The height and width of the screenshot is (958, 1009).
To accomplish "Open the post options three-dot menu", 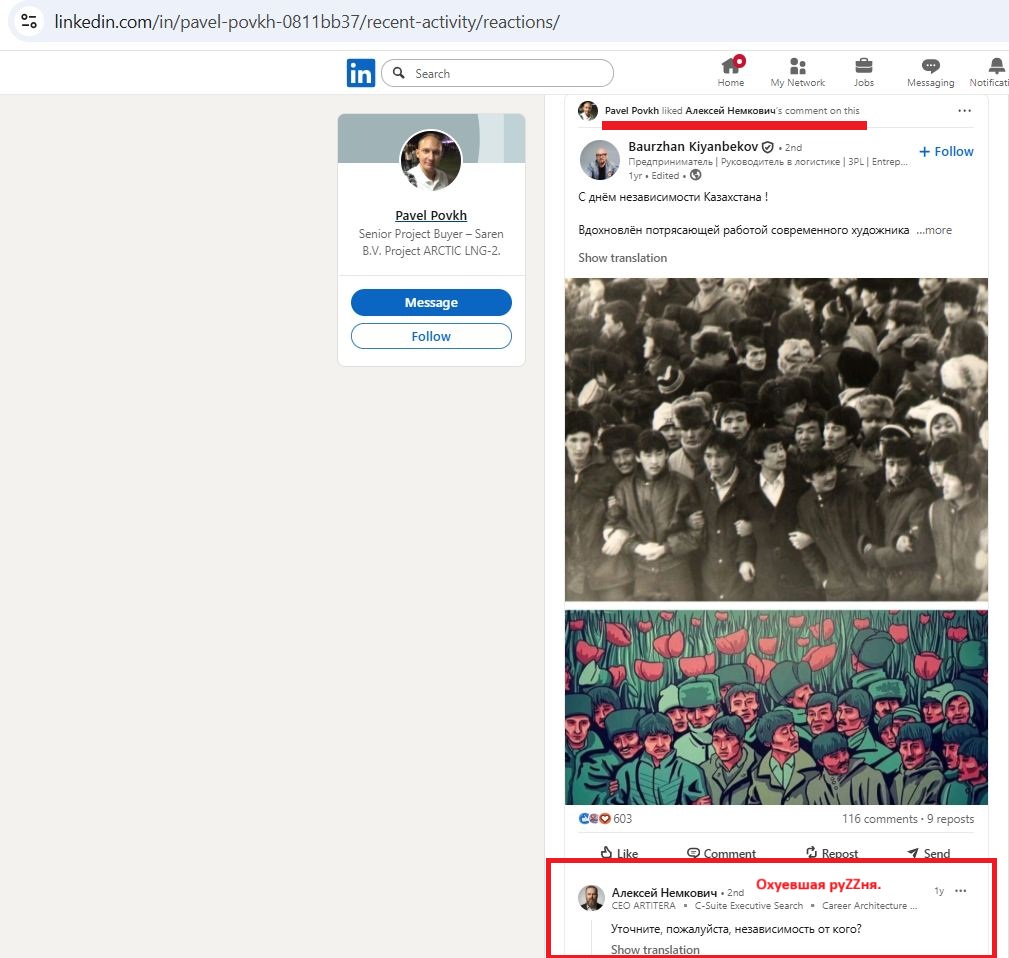I will click(x=964, y=111).
